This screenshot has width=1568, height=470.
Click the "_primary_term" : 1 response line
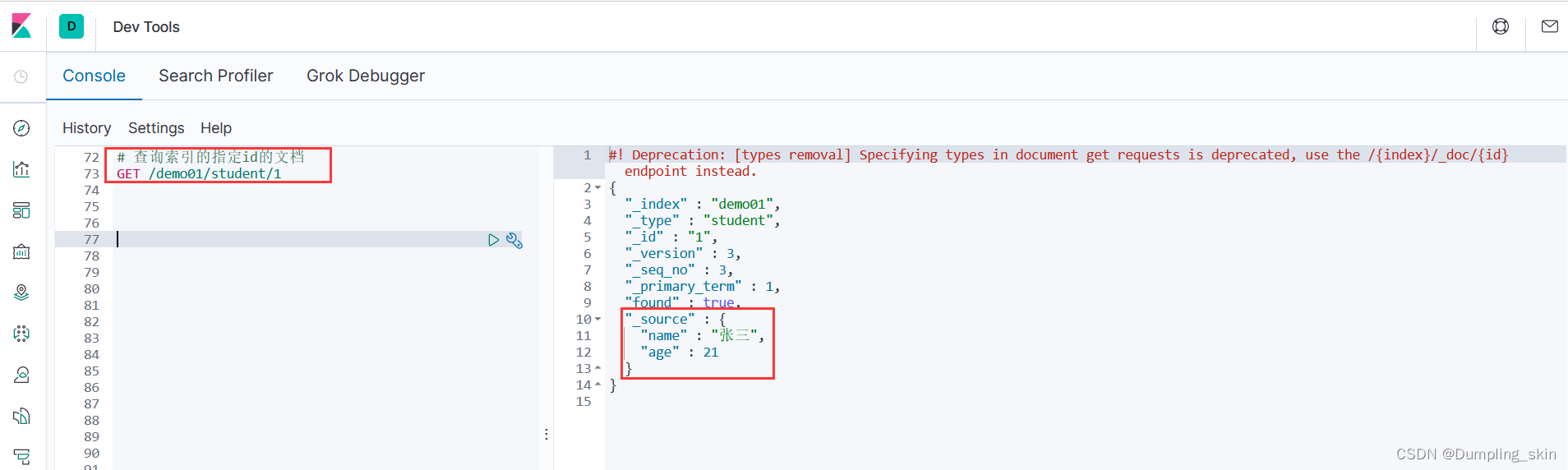click(703, 286)
